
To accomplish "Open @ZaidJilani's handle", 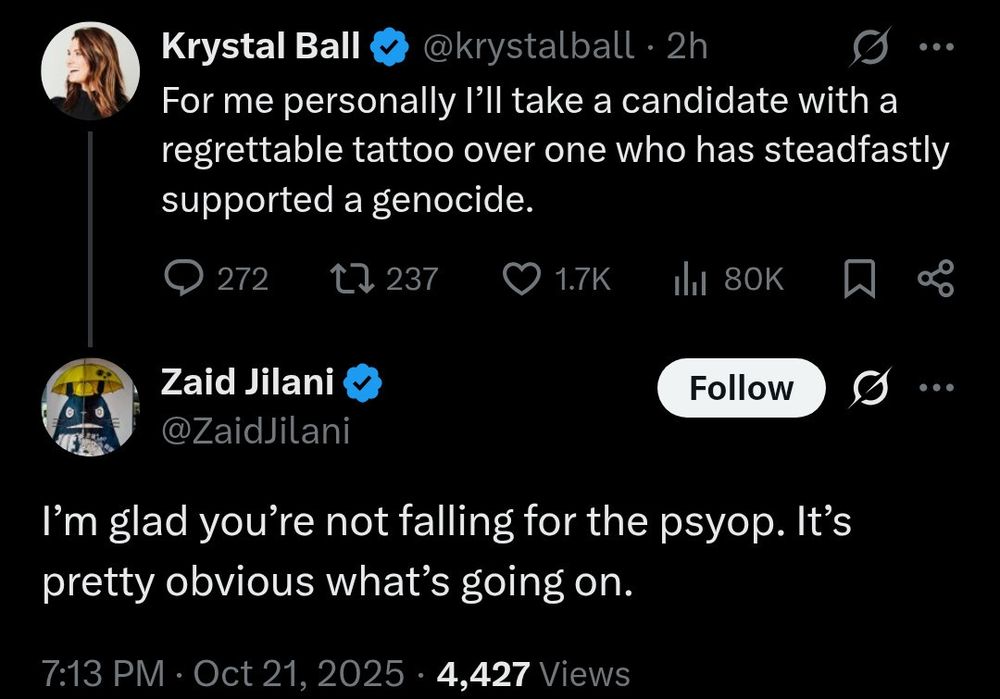I will pos(257,430).
